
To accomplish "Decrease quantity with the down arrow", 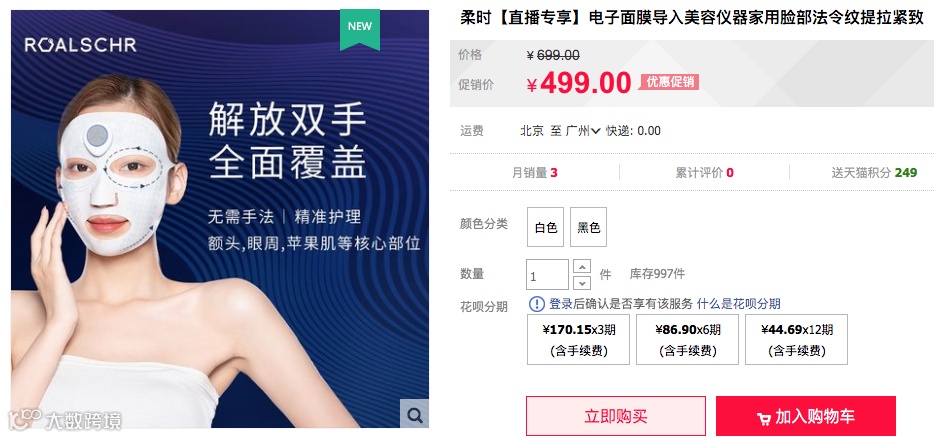I will (582, 282).
